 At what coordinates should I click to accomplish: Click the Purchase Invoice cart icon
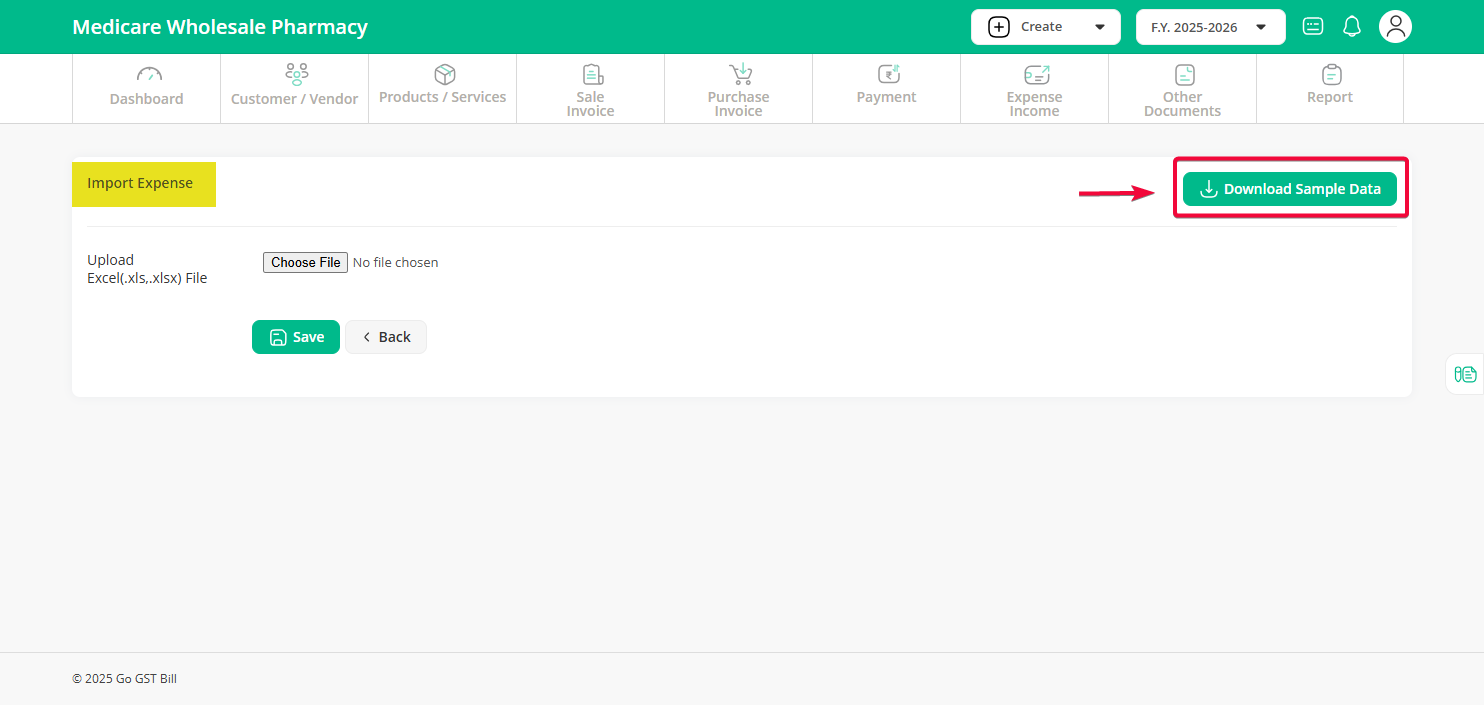(x=739, y=74)
